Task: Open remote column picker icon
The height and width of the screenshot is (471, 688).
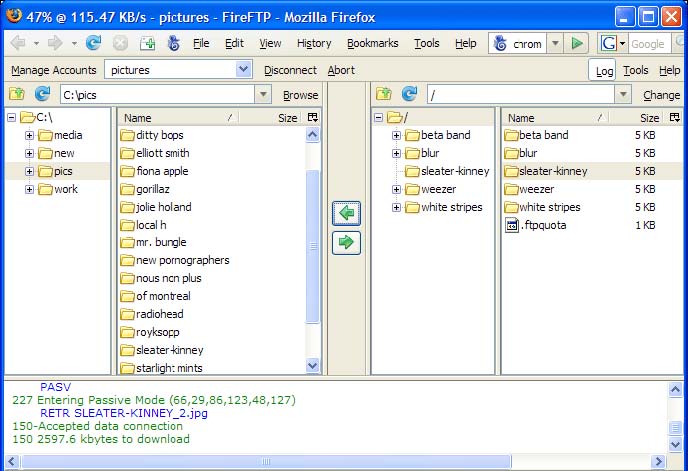Action: click(x=674, y=117)
